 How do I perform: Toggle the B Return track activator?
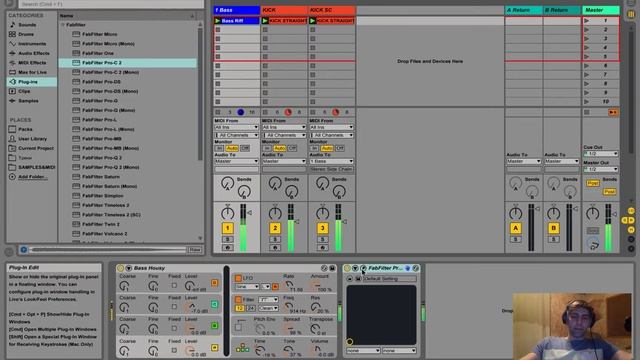point(553,228)
